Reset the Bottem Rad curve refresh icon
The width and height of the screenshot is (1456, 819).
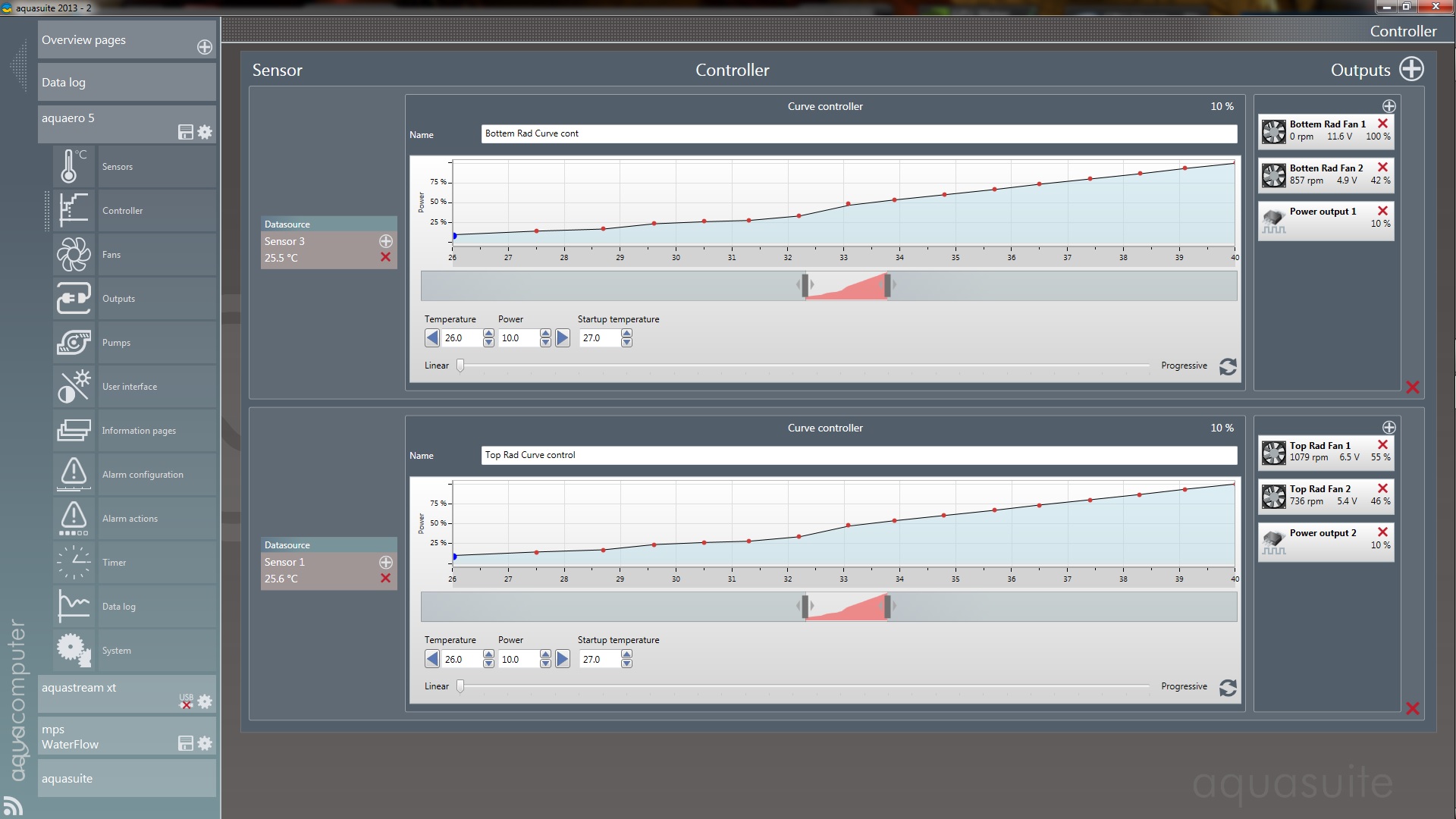tap(1228, 366)
